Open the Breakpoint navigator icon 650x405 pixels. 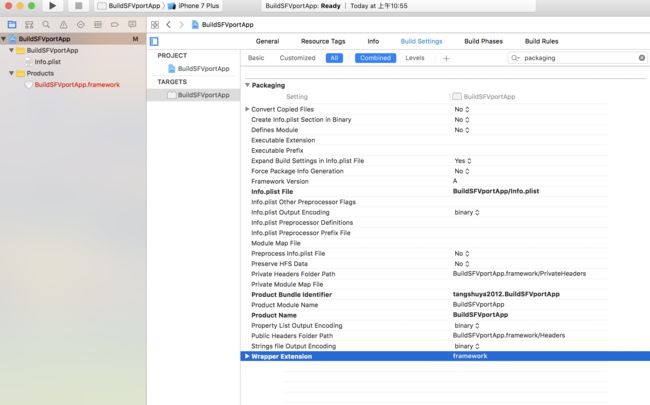pyautogui.click(x=115, y=25)
